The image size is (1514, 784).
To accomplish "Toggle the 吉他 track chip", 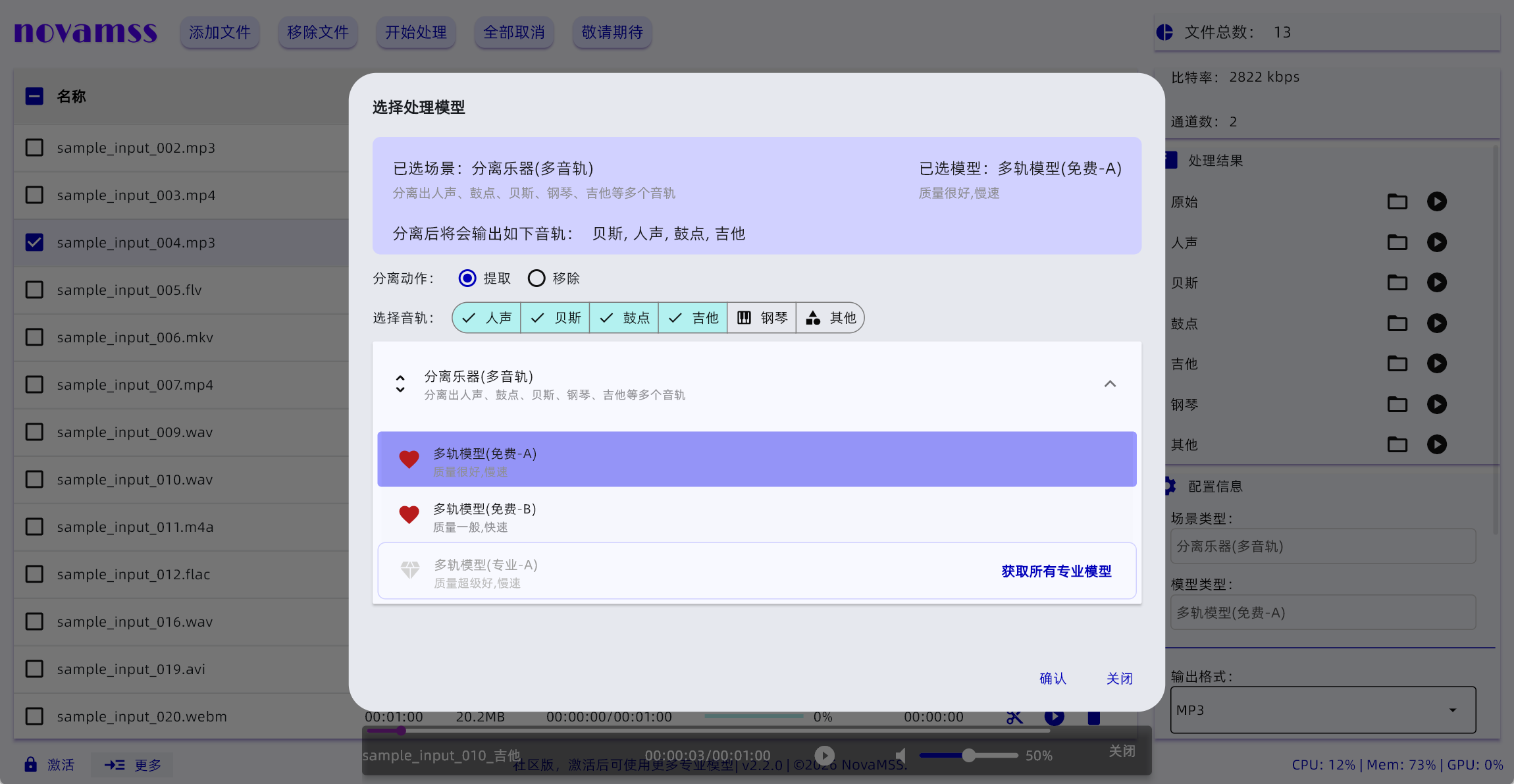I will (x=693, y=318).
